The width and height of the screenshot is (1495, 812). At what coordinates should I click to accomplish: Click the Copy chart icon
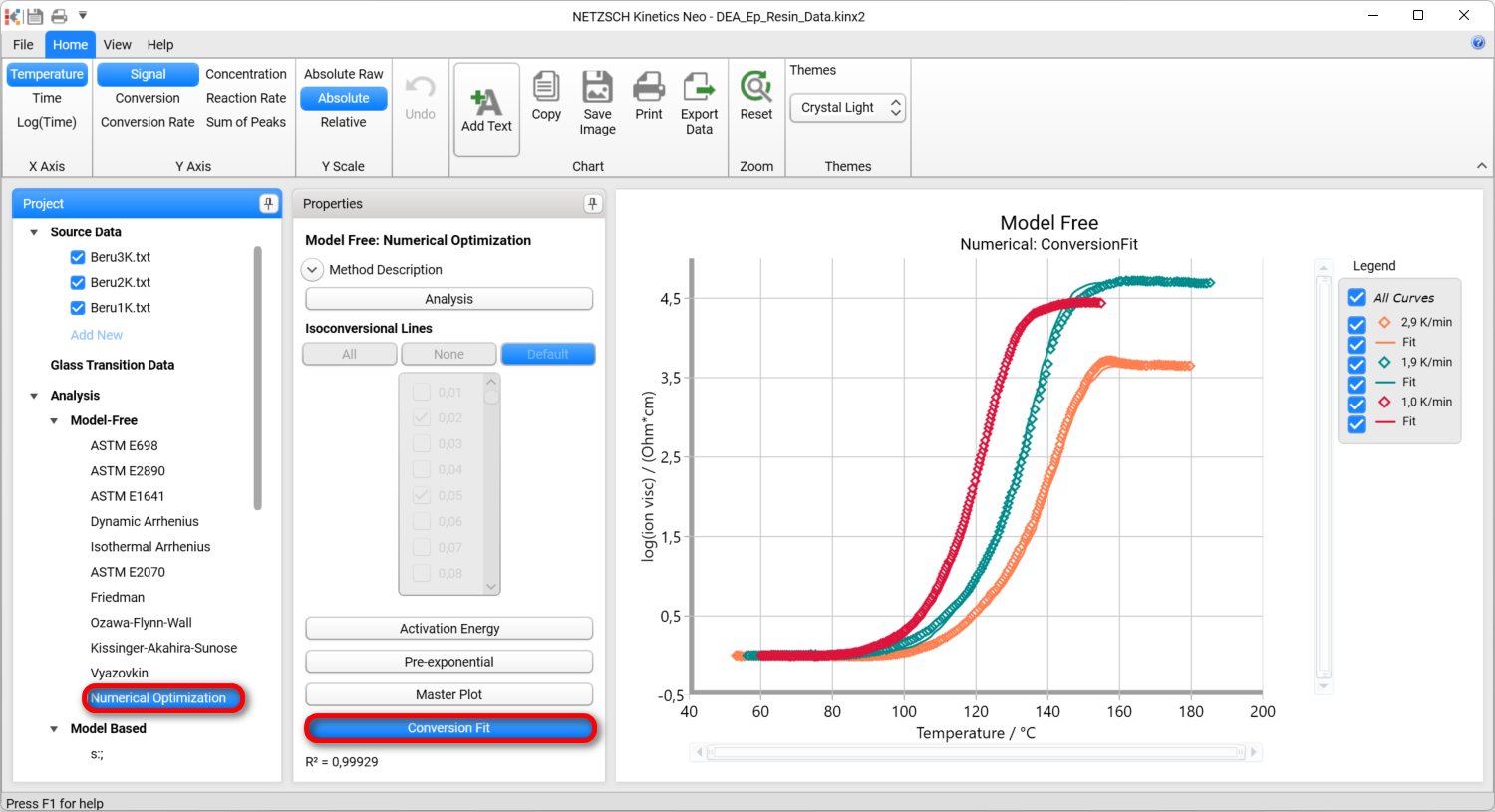546,88
